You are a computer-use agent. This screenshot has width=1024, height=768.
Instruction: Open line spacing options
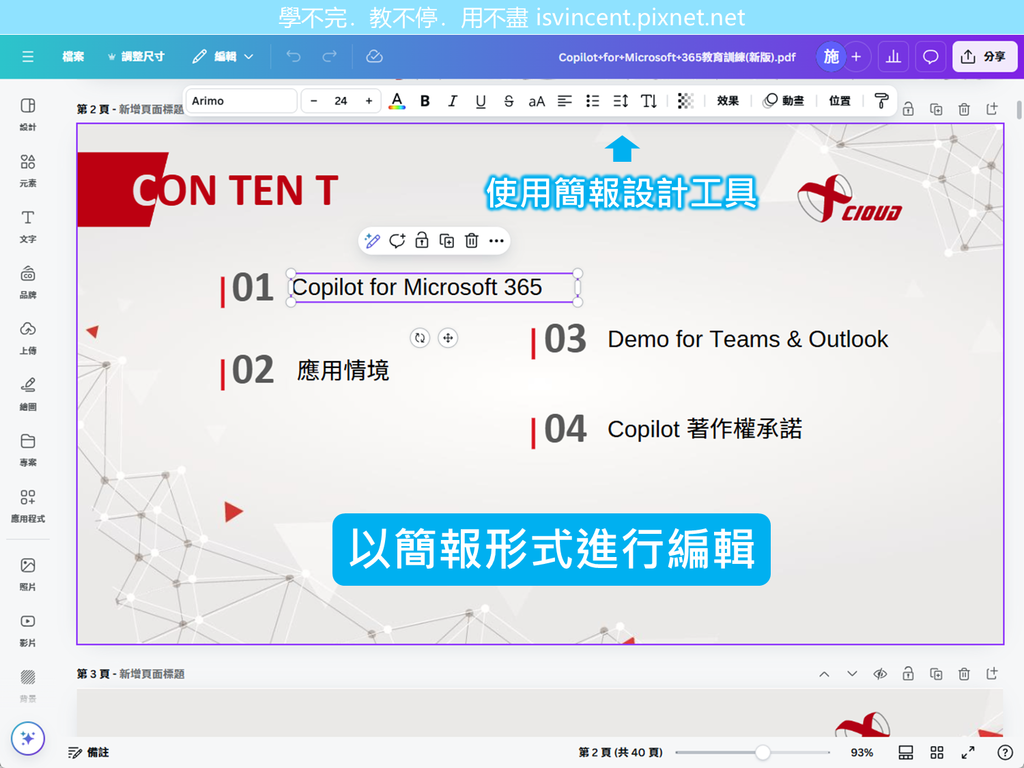(x=620, y=101)
